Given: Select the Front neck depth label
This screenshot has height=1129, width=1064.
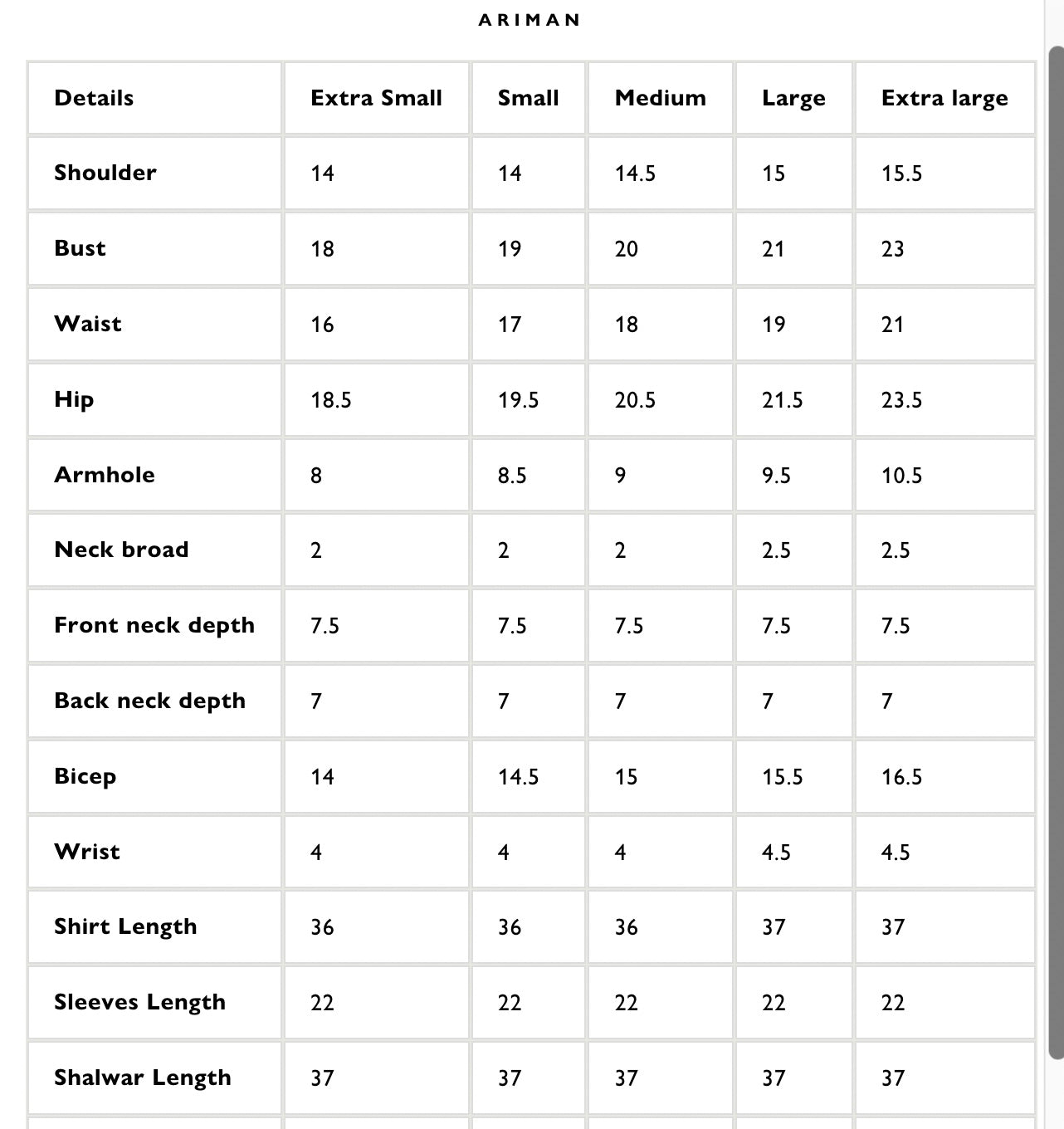Looking at the screenshot, I should [x=154, y=625].
